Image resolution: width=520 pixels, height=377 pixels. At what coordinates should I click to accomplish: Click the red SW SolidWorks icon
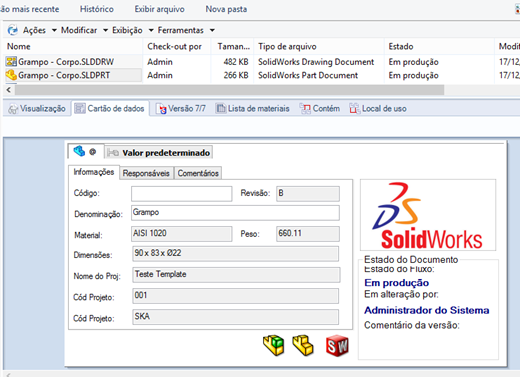click(337, 346)
